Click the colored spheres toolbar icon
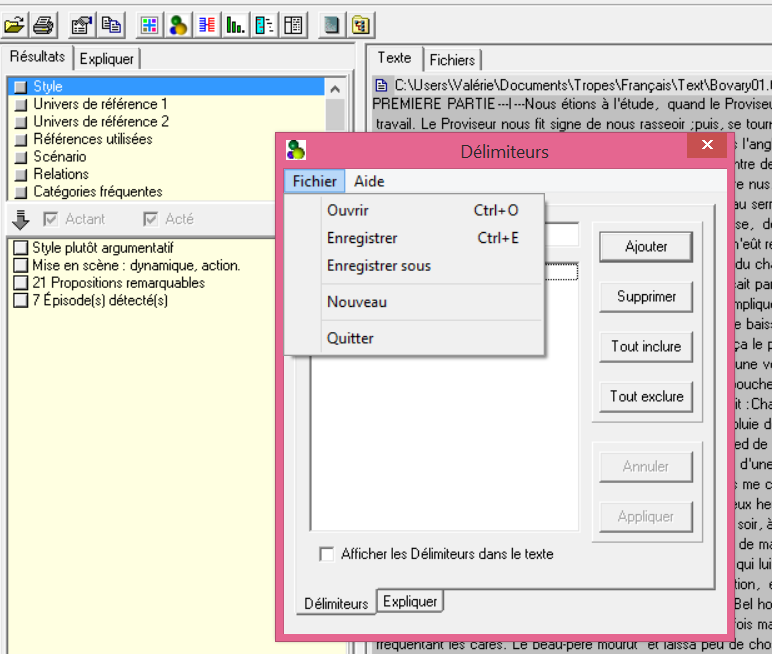The width and height of the screenshot is (772, 654). (178, 24)
